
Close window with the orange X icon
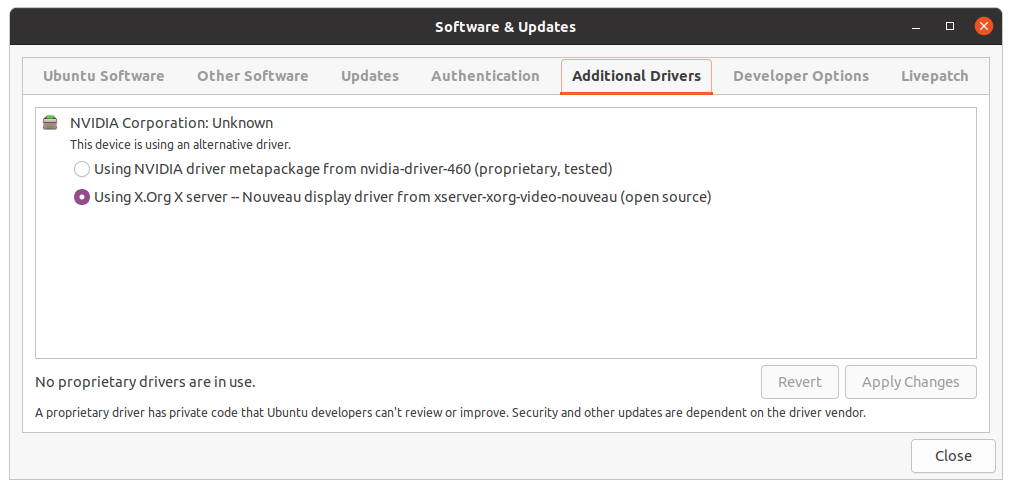[984, 26]
